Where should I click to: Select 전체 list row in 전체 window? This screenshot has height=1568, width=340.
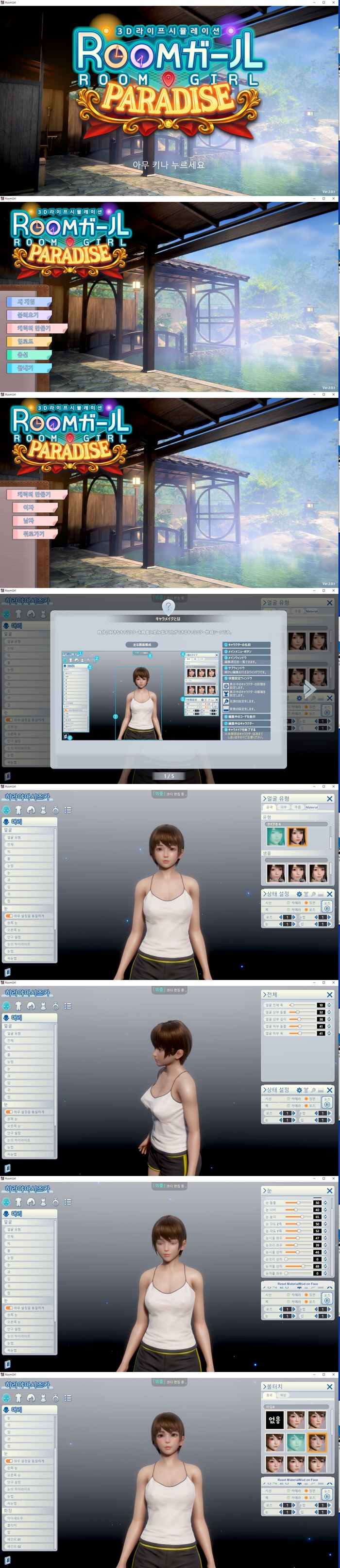pyautogui.click(x=29, y=1040)
